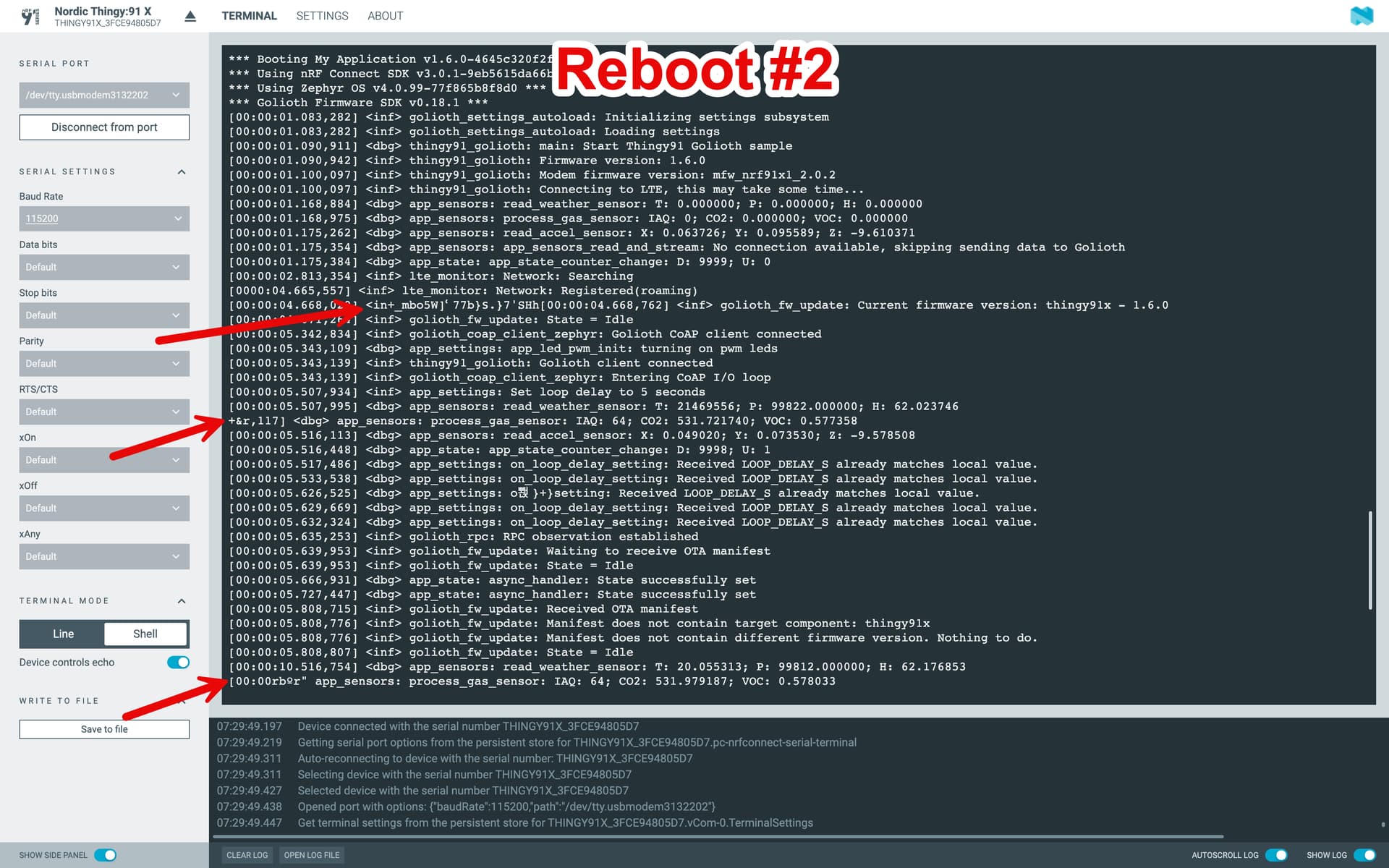Open the Baud Rate 115200 dropdown

tap(104, 218)
